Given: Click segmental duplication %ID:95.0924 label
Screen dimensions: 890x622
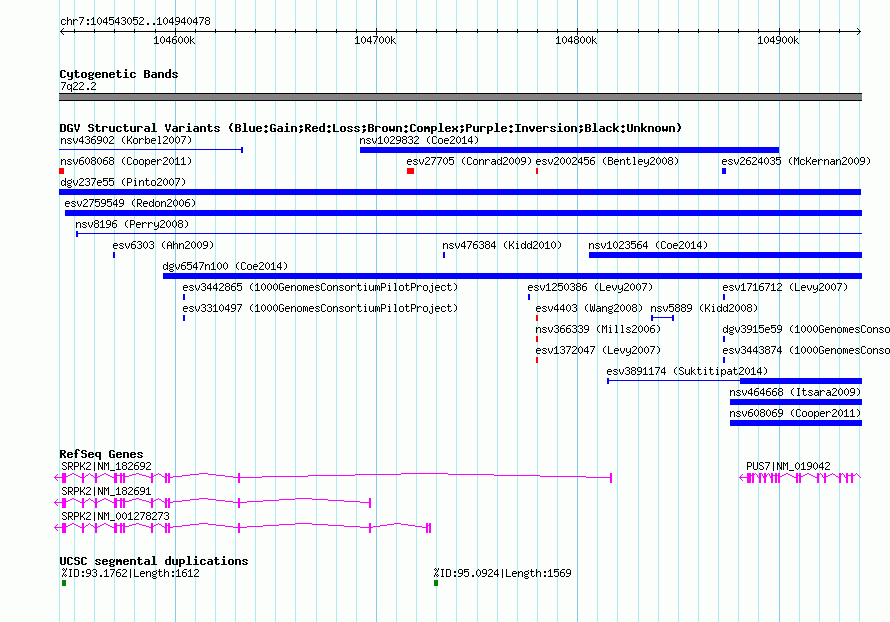Looking at the screenshot, I should (502, 573).
